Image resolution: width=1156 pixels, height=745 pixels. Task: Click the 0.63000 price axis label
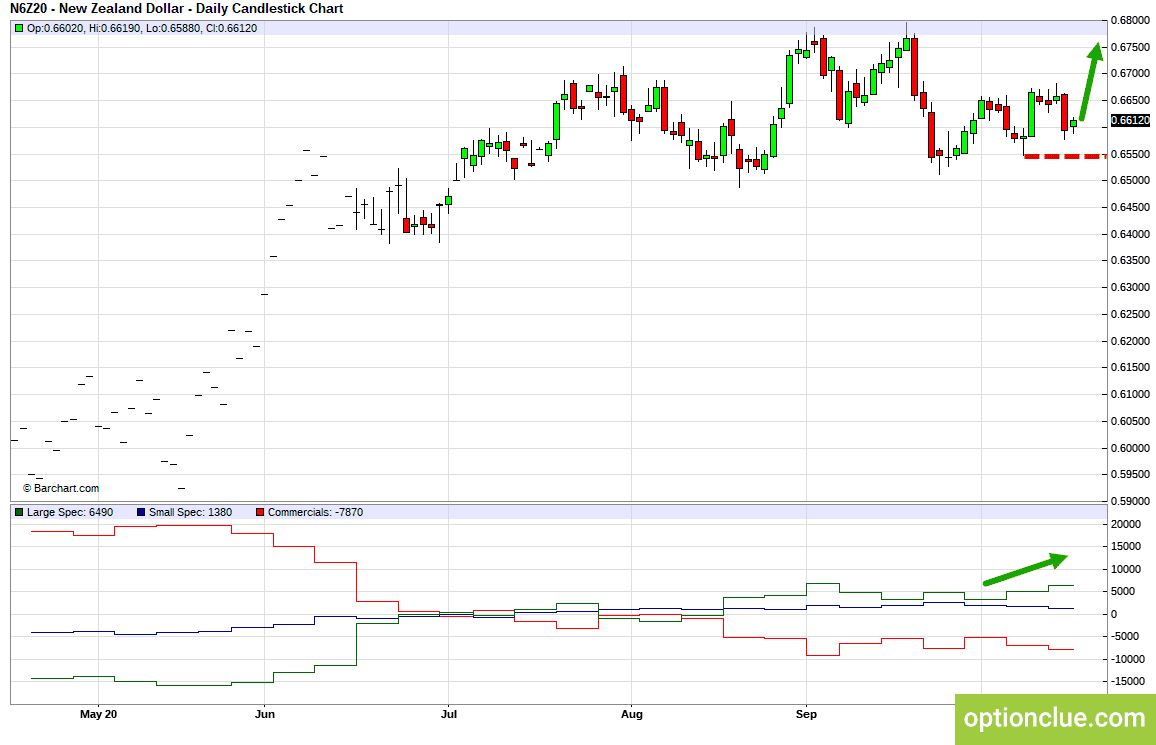coord(1130,287)
